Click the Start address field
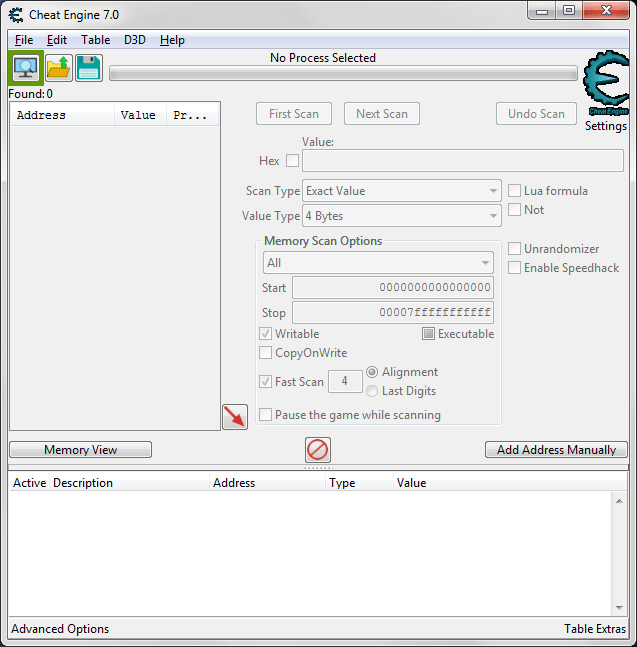Image resolution: width=637 pixels, height=647 pixels. pos(393,288)
